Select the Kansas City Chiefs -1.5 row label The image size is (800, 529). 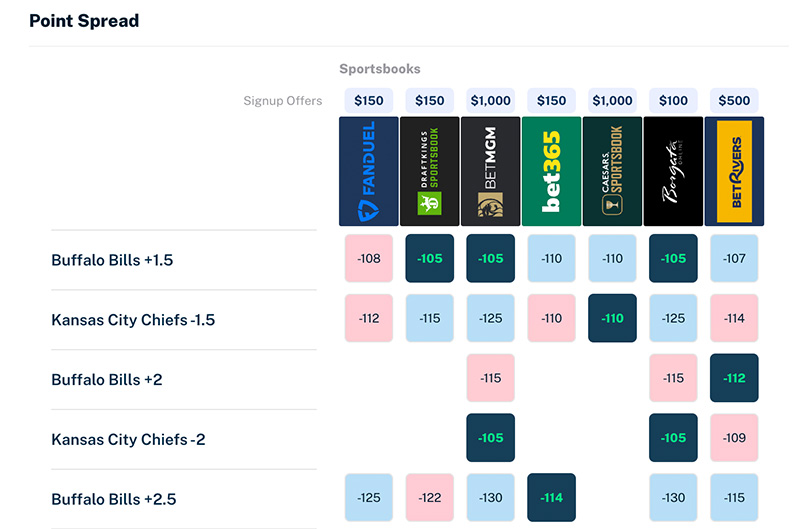point(133,320)
